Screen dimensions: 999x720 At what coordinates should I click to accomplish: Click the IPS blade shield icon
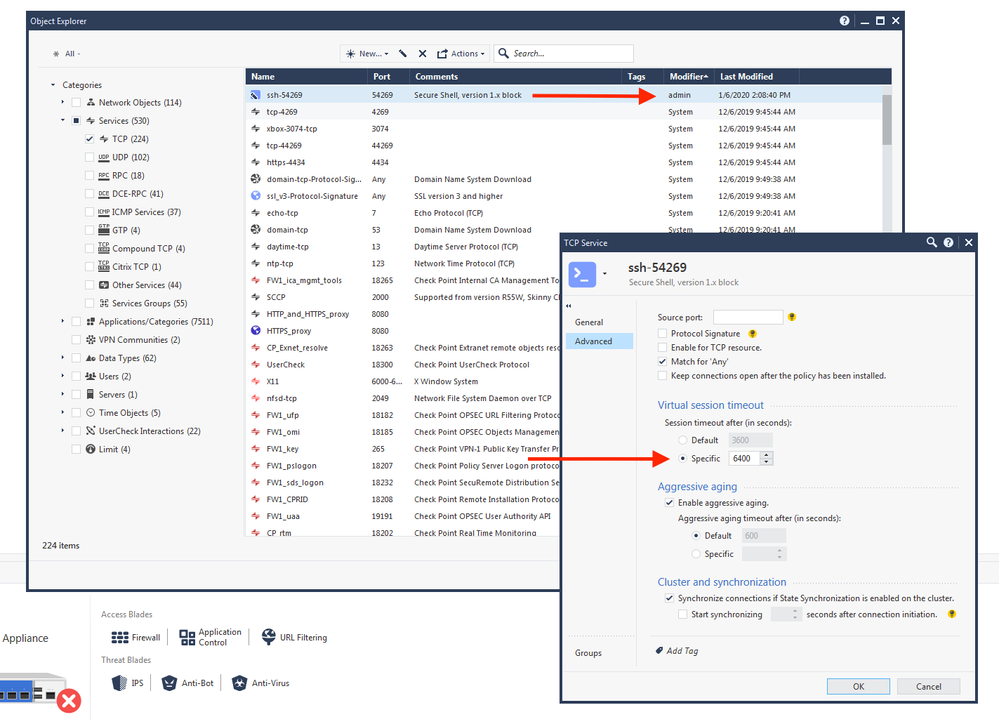click(119, 683)
